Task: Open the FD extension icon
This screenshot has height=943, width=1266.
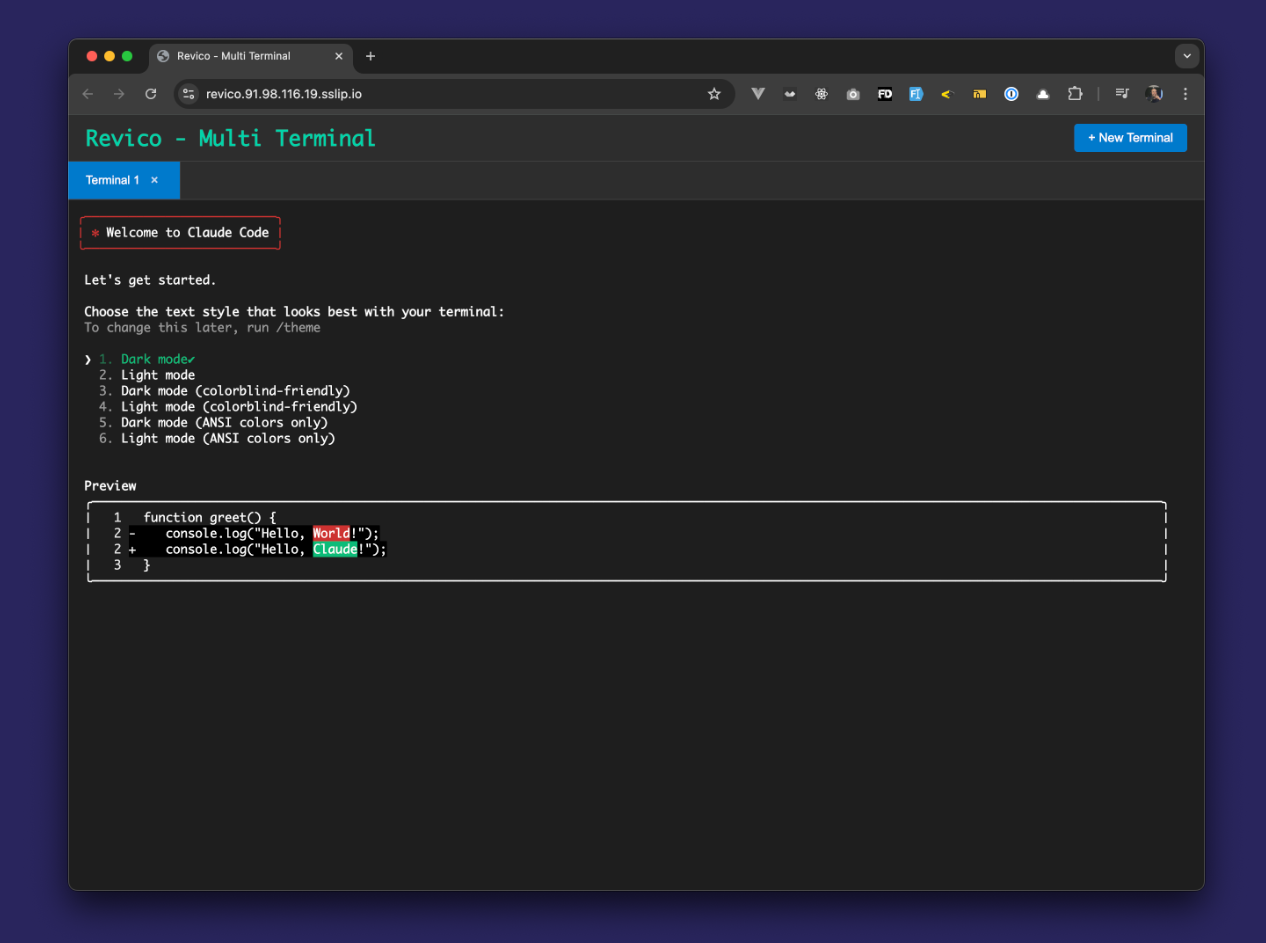Action: (885, 94)
